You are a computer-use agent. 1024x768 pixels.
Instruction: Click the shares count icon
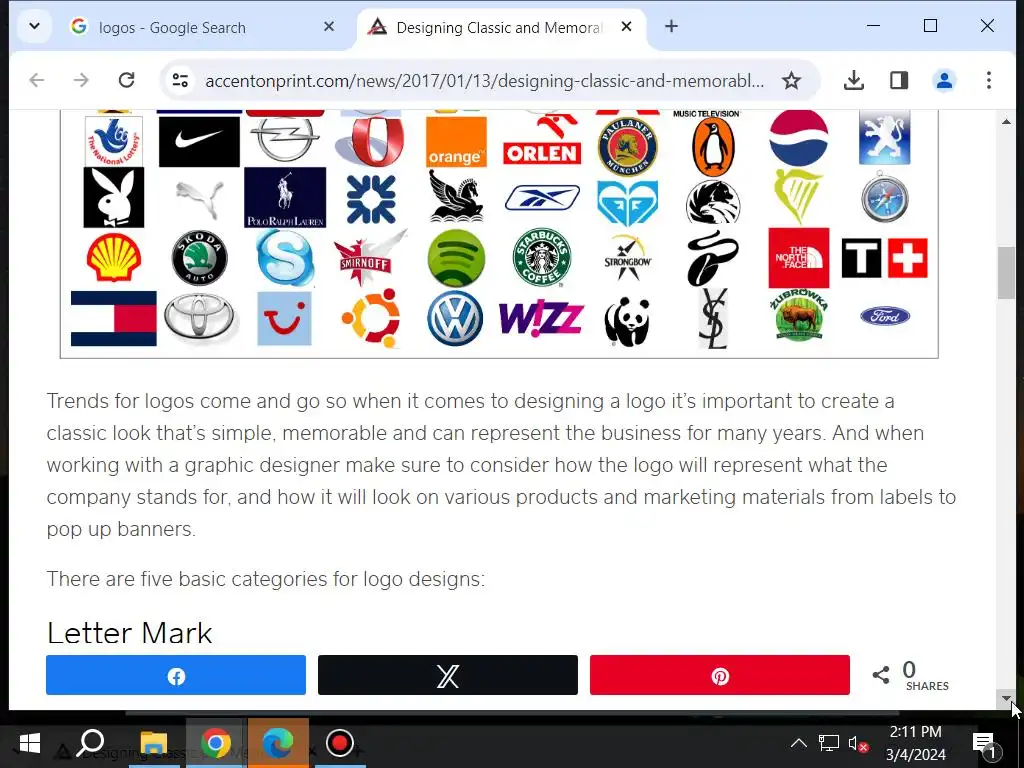coord(880,675)
